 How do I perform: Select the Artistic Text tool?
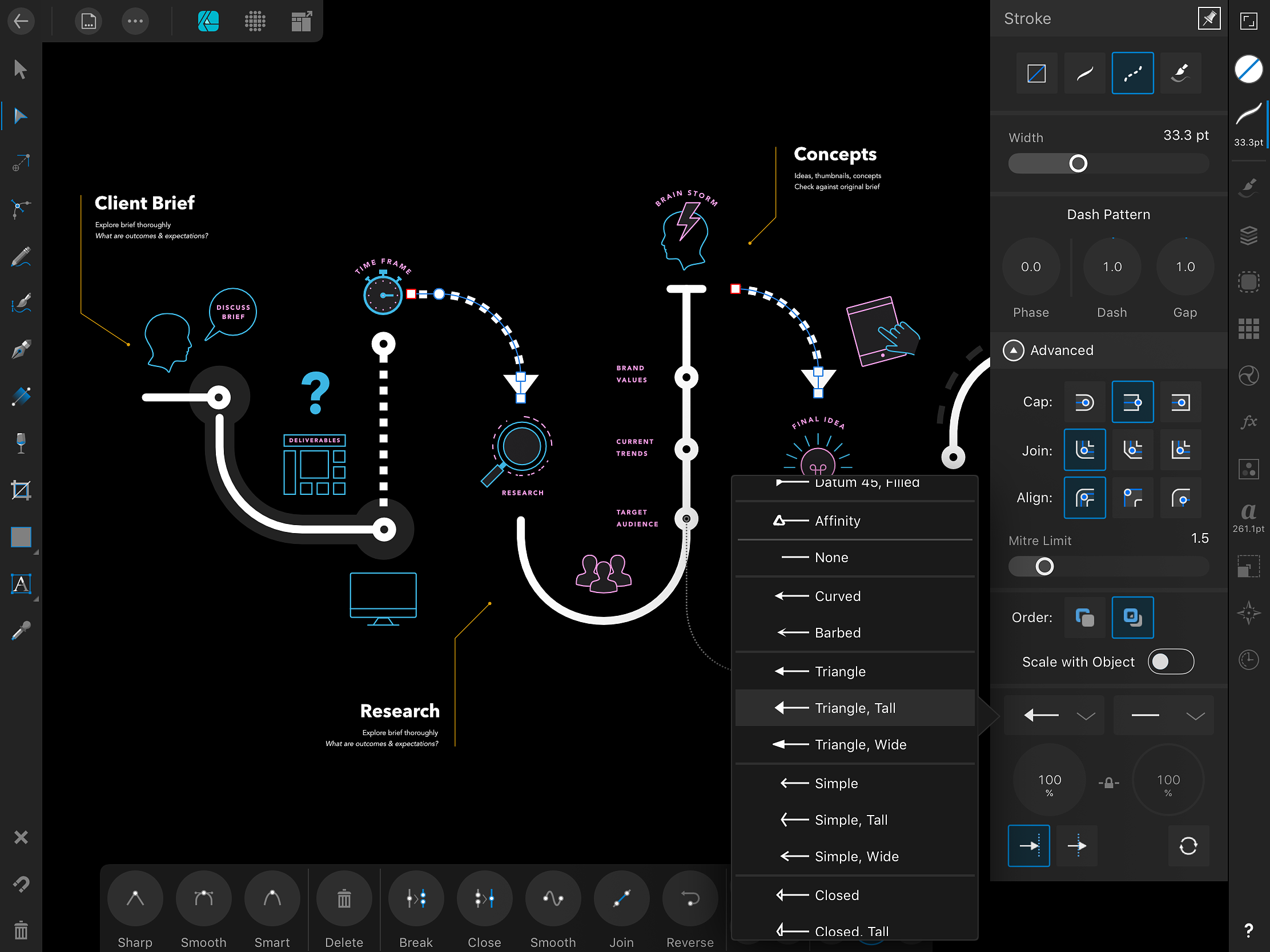(x=21, y=584)
